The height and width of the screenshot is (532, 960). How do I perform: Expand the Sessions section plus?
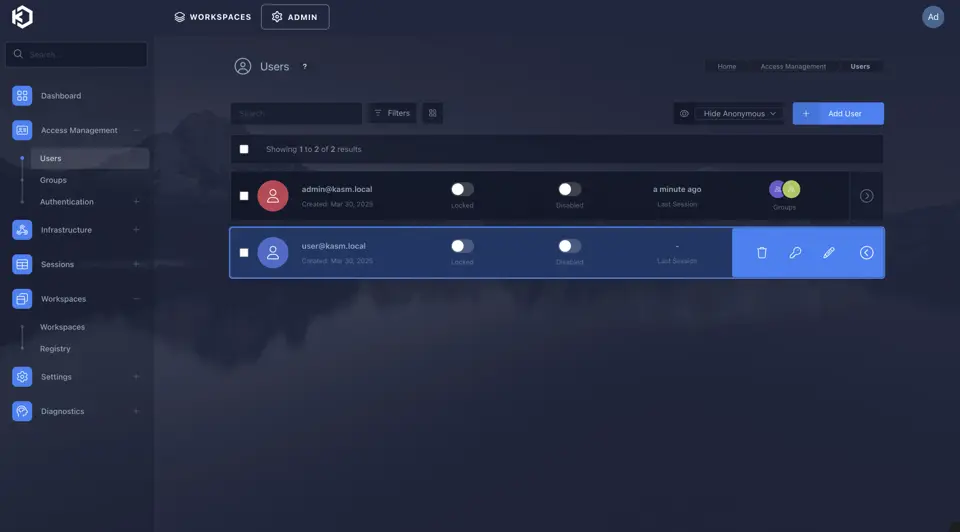point(136,264)
